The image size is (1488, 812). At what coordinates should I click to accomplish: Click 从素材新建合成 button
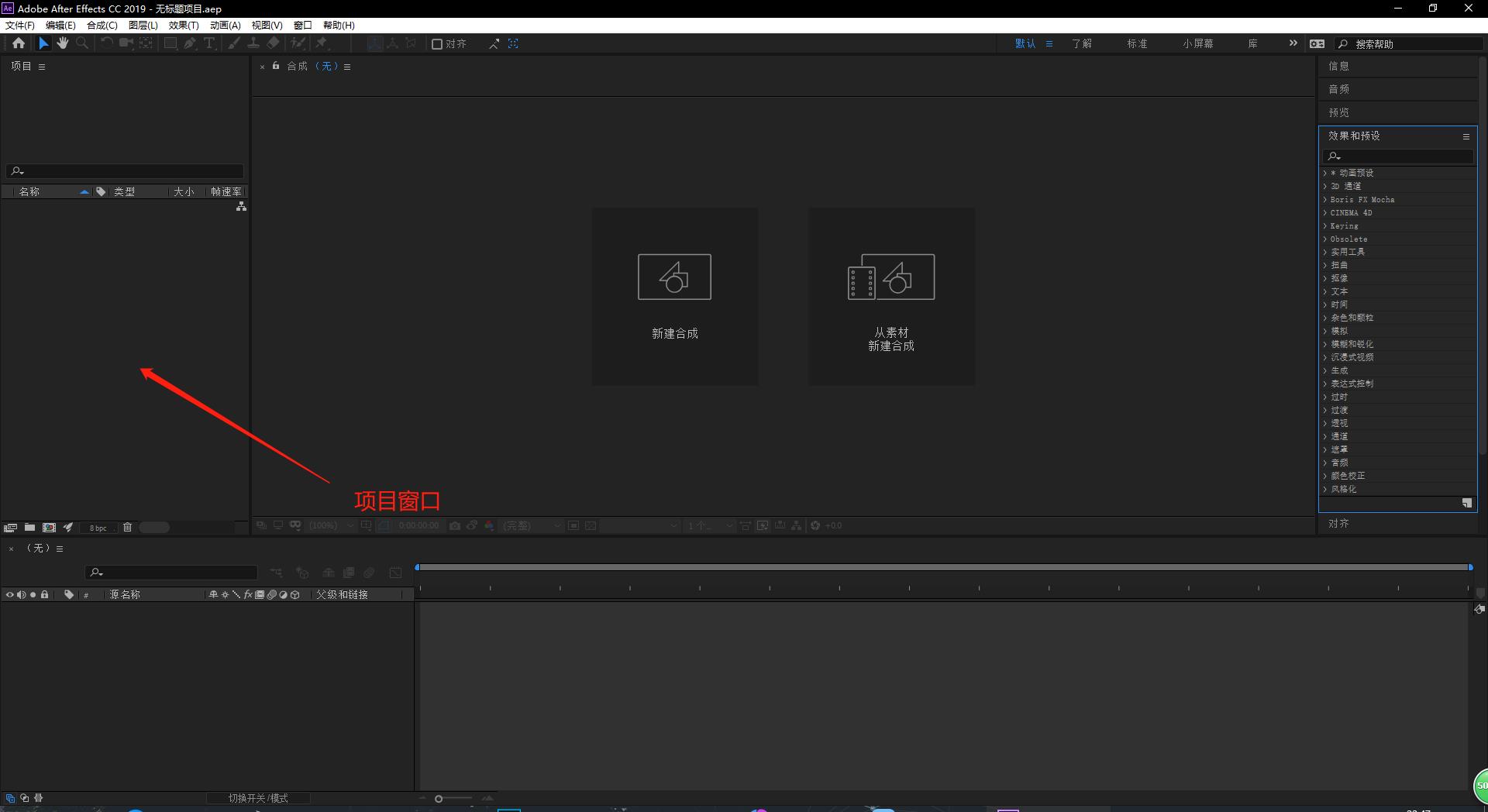click(x=891, y=296)
